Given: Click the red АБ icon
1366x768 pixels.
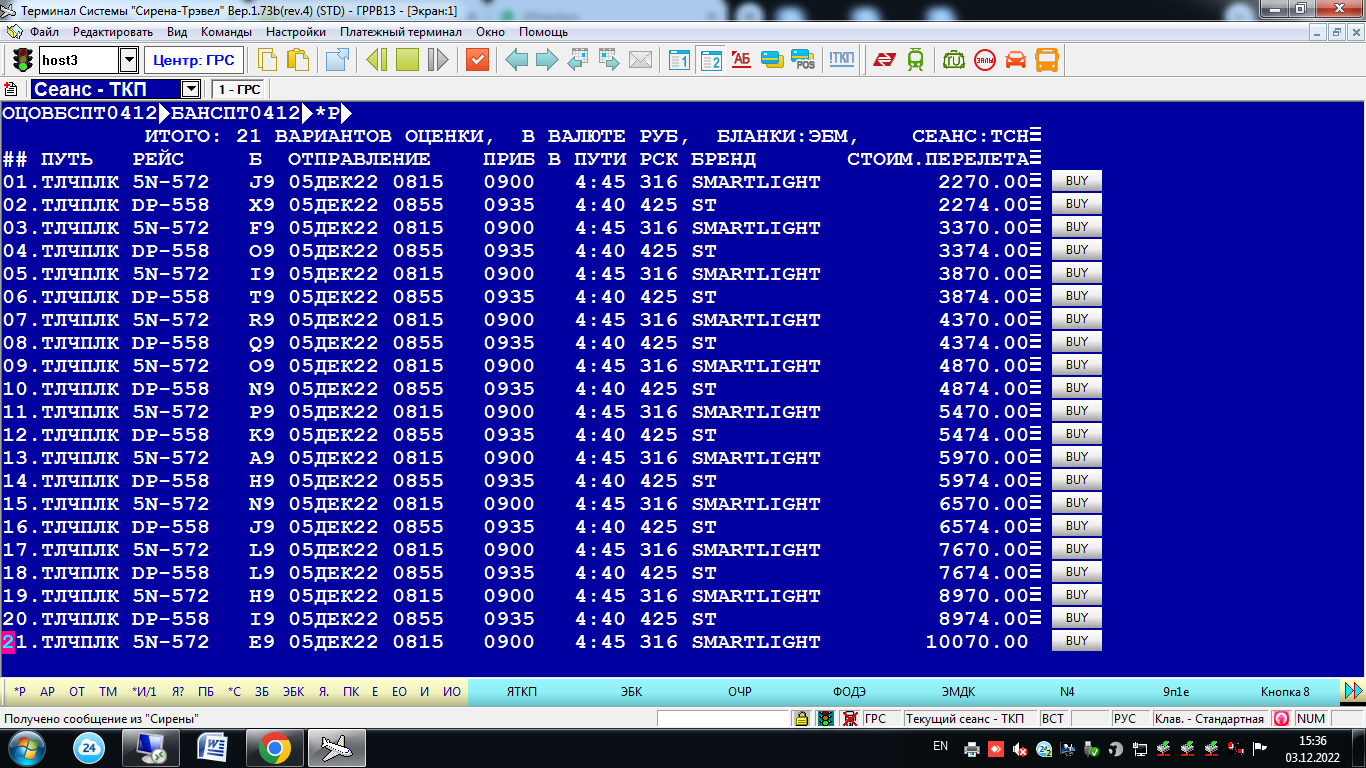Looking at the screenshot, I should click(x=741, y=60).
